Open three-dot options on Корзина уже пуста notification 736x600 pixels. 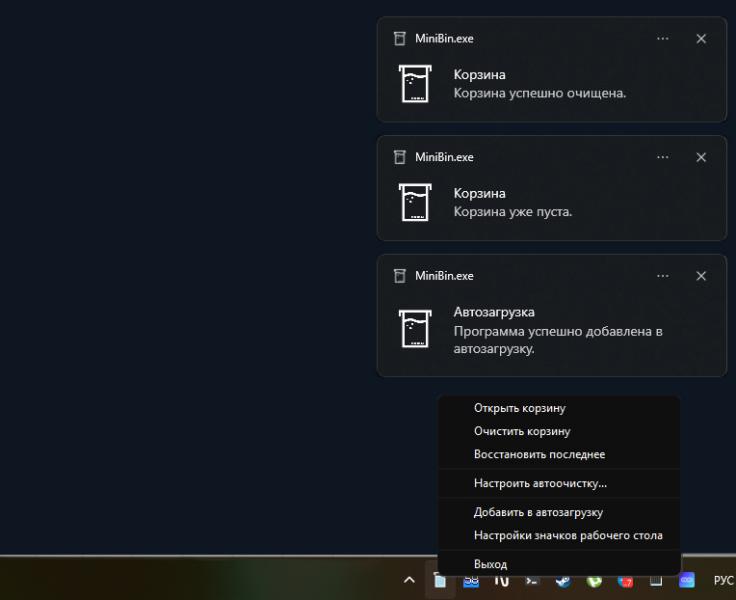coord(663,157)
